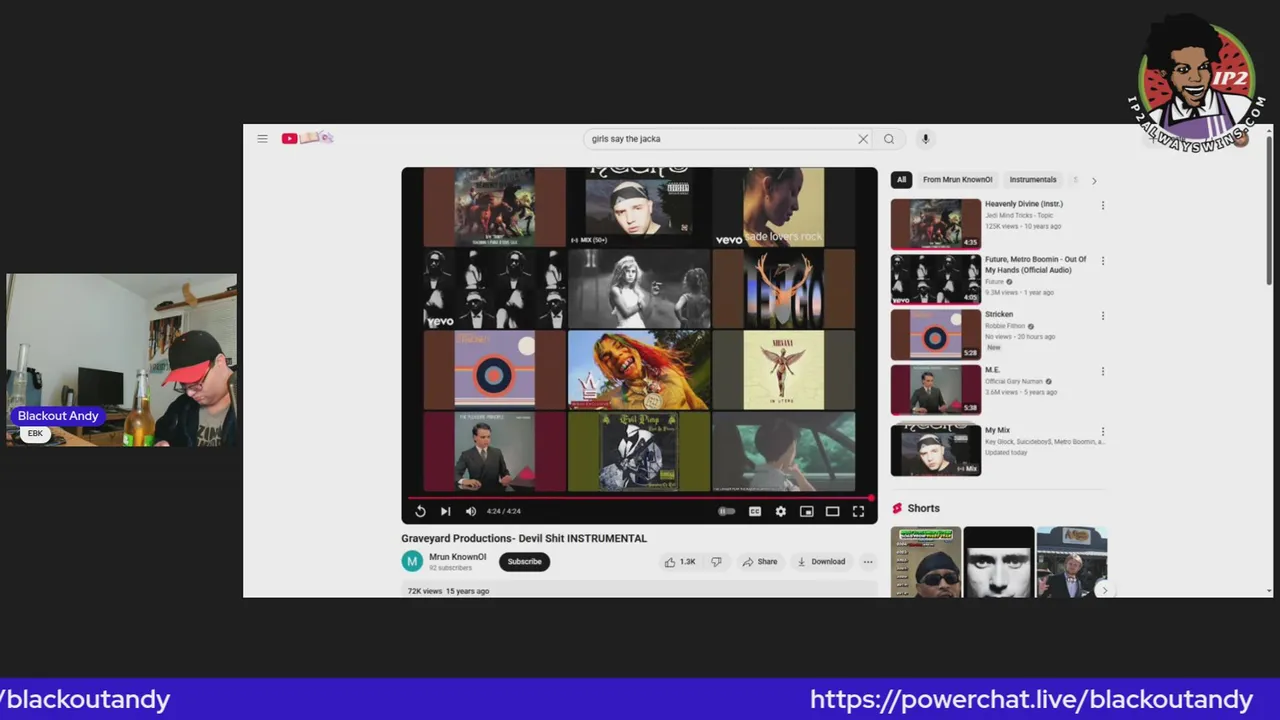Mute the video player volume

coord(471,511)
